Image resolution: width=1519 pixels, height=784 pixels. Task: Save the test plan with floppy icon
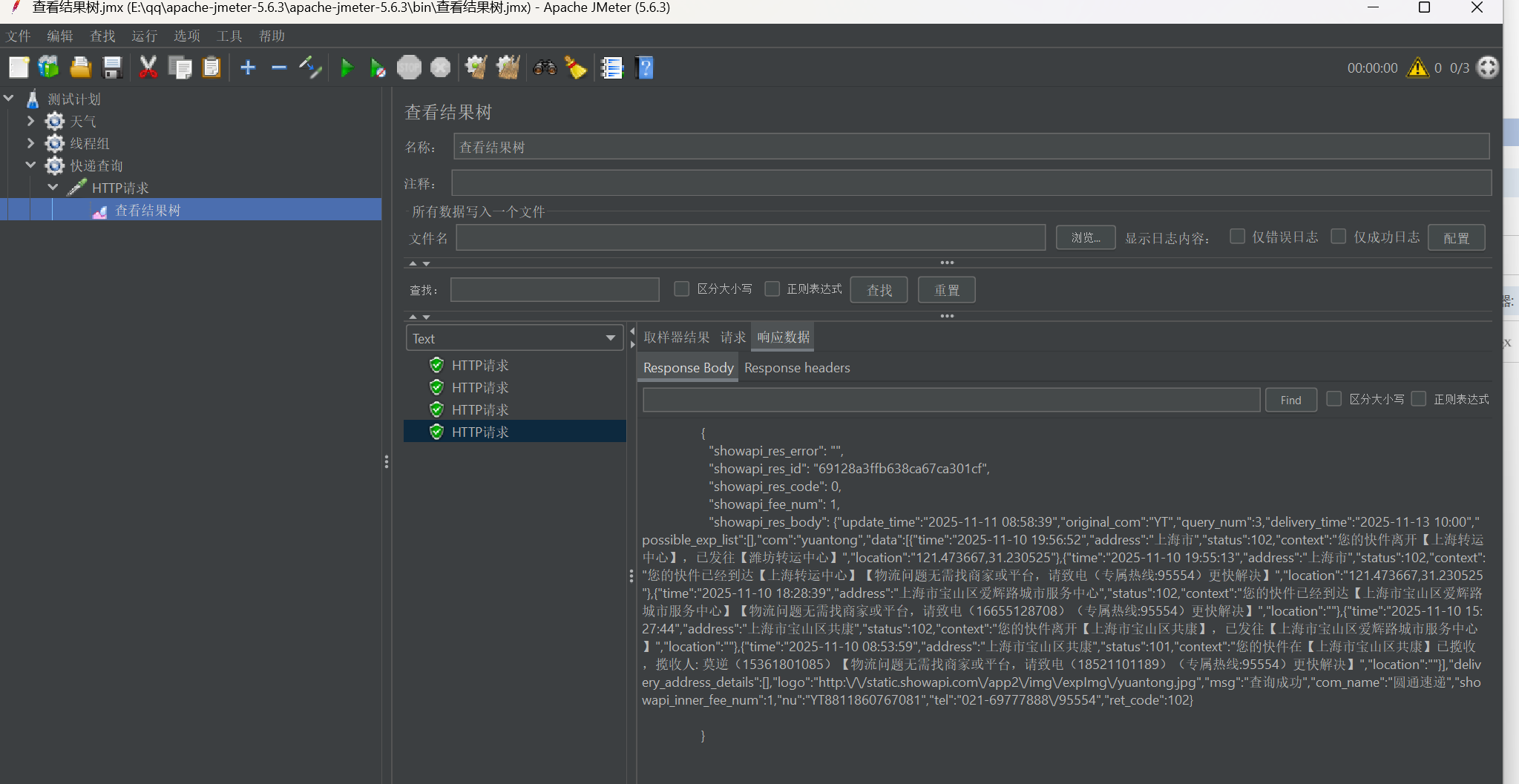[112, 67]
